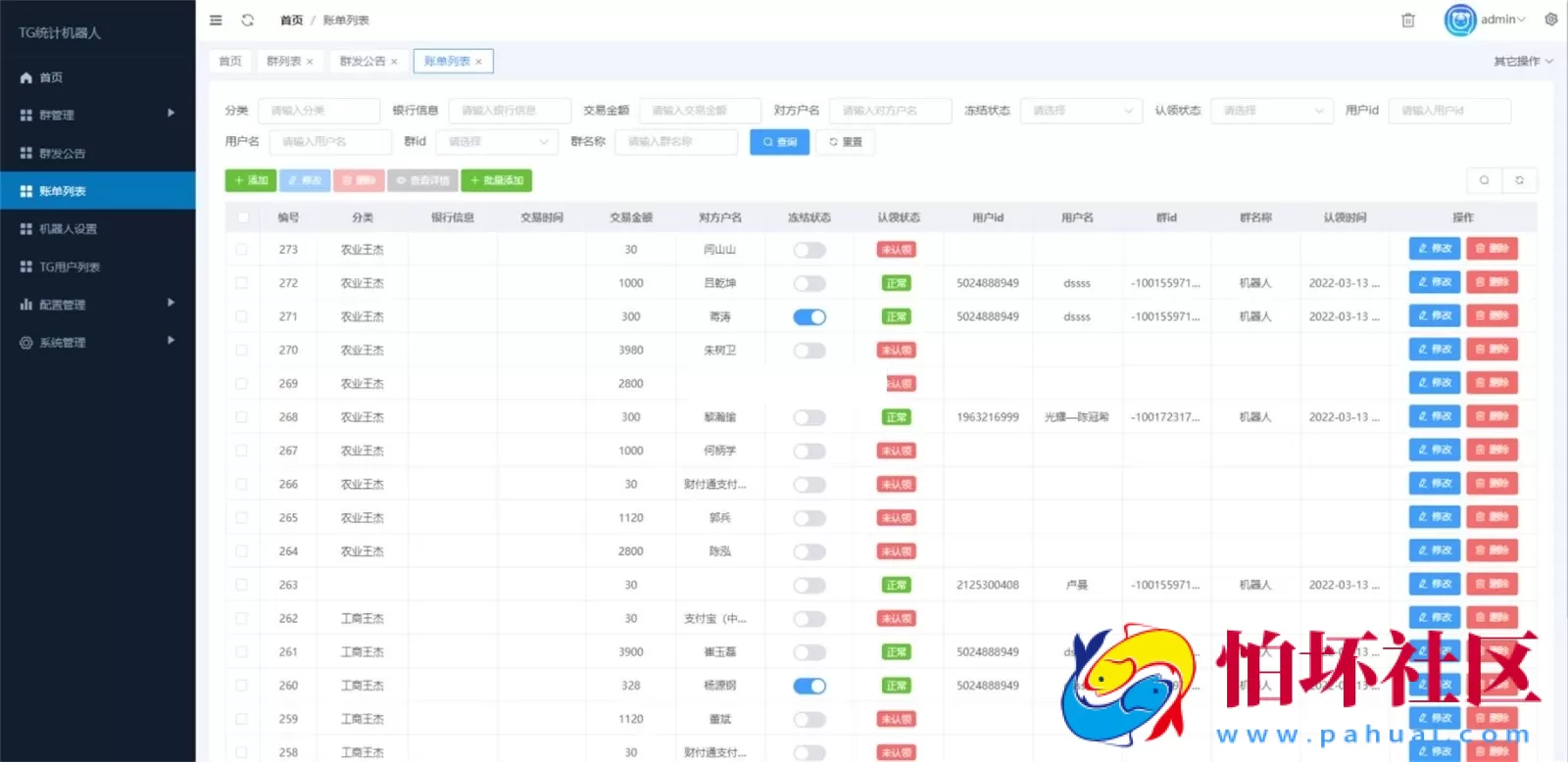Open TG用户列表 in the sidebar
Screen dimensions: 1568x762
point(98,266)
